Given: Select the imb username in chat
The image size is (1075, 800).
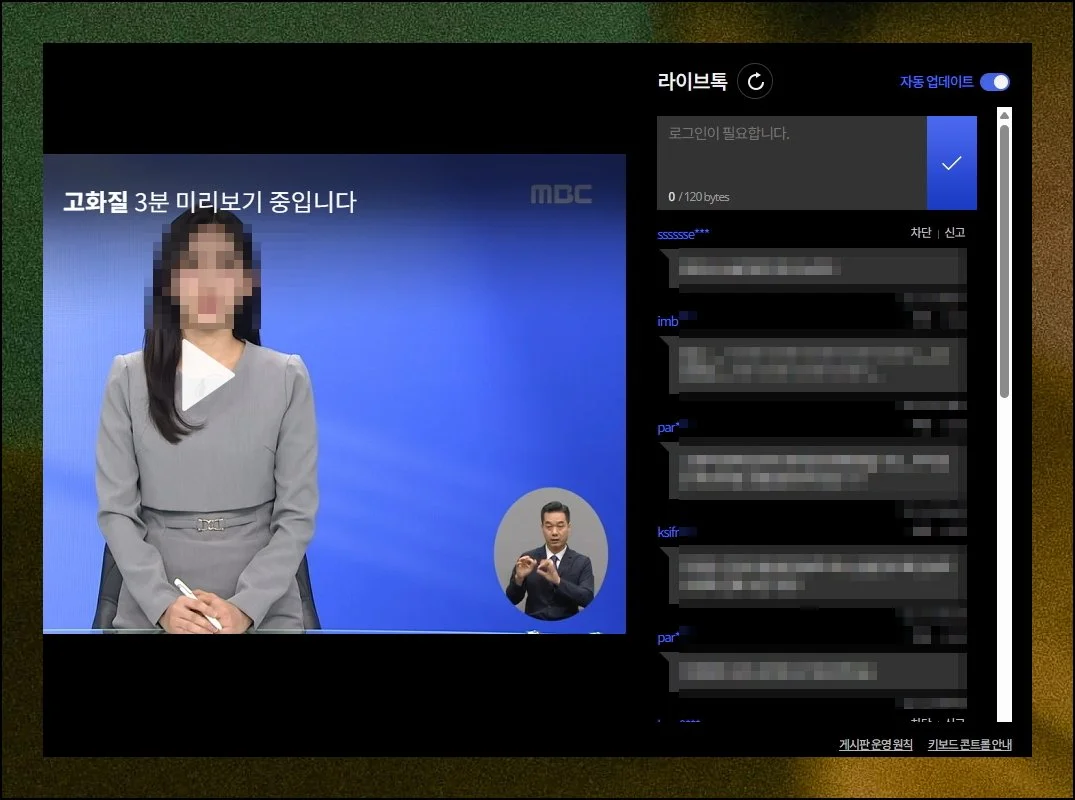Looking at the screenshot, I should (x=668, y=322).
